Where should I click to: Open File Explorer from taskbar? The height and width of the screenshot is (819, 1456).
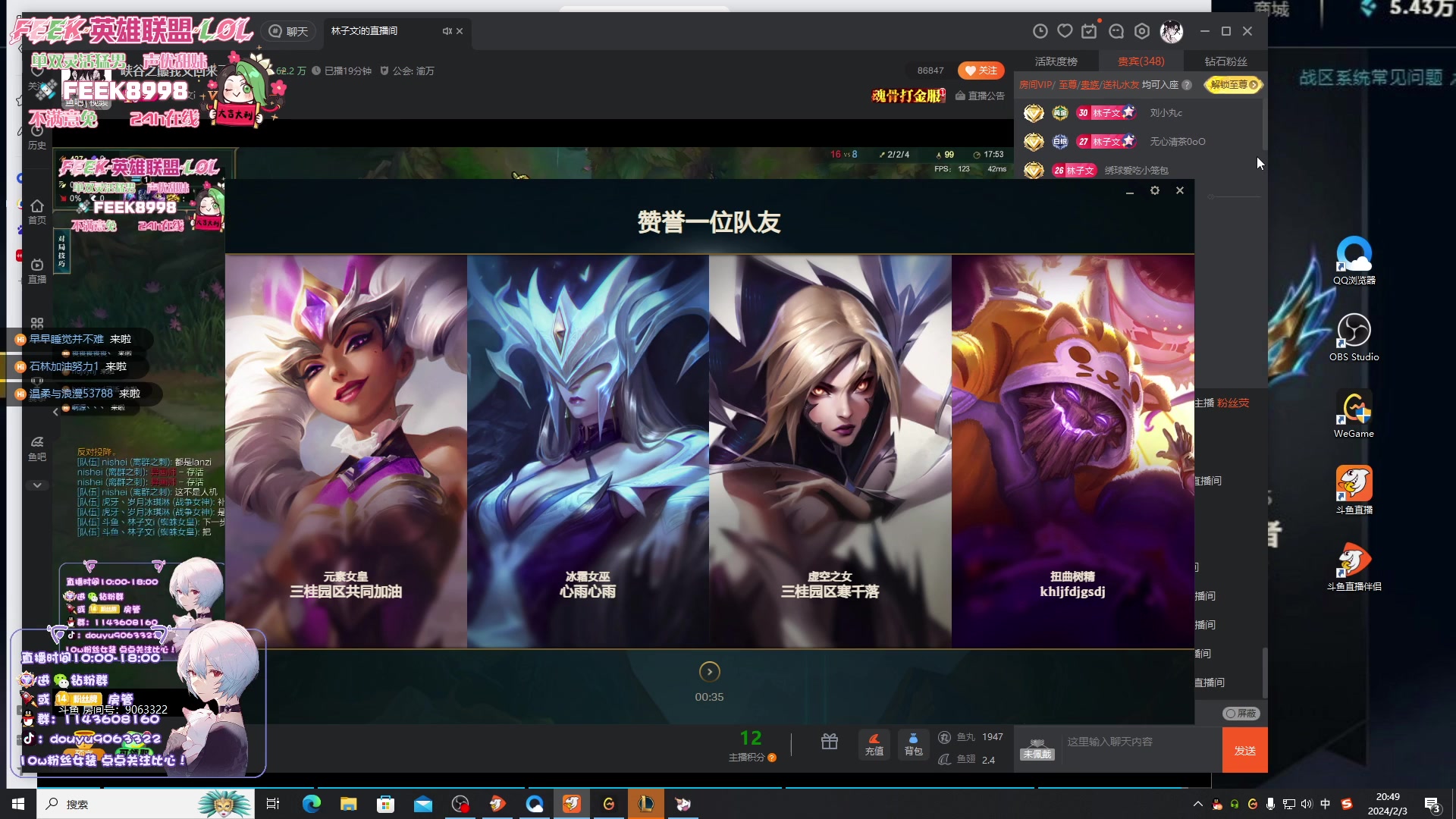point(348,804)
